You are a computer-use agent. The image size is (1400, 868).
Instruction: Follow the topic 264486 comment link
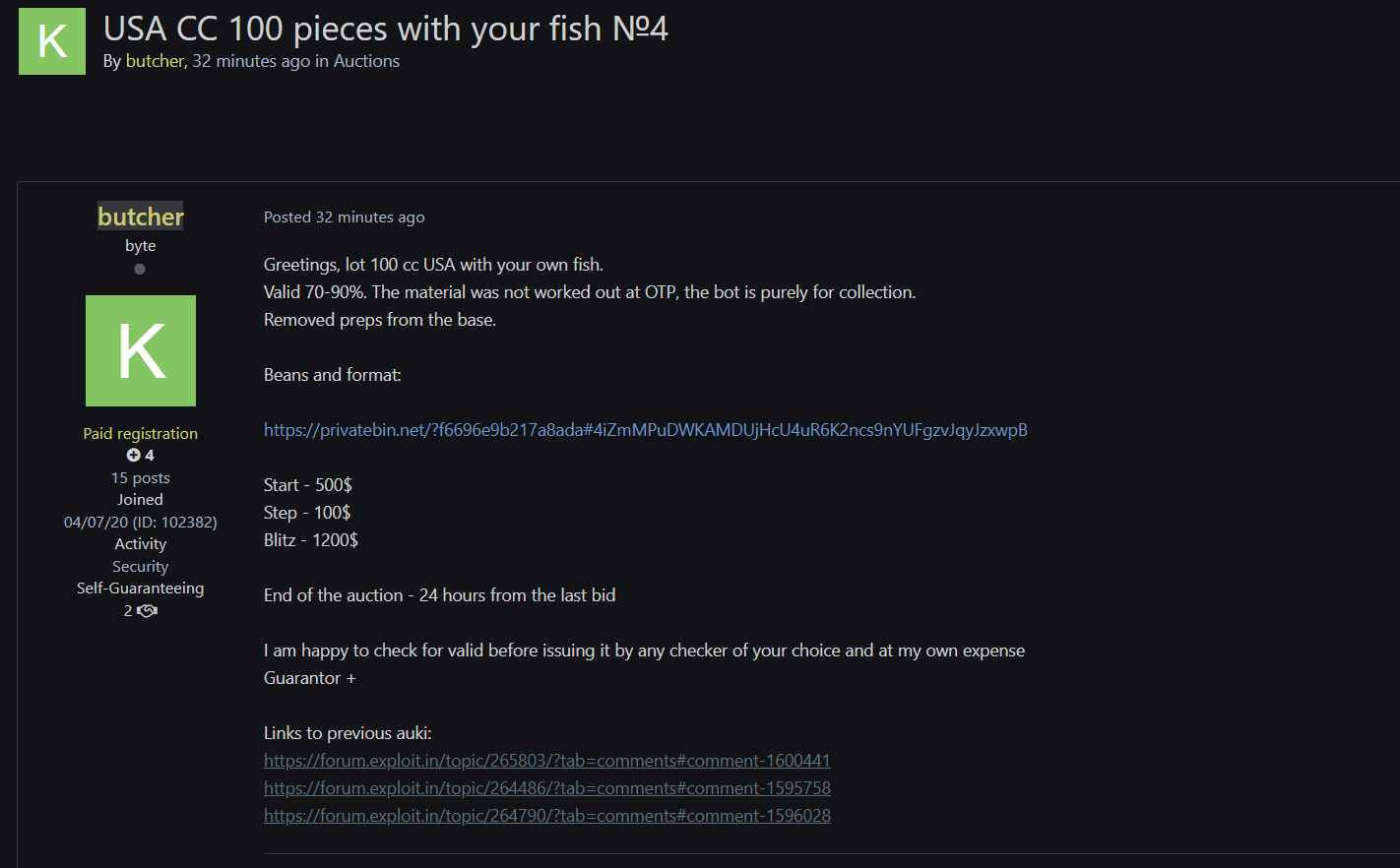click(x=546, y=788)
